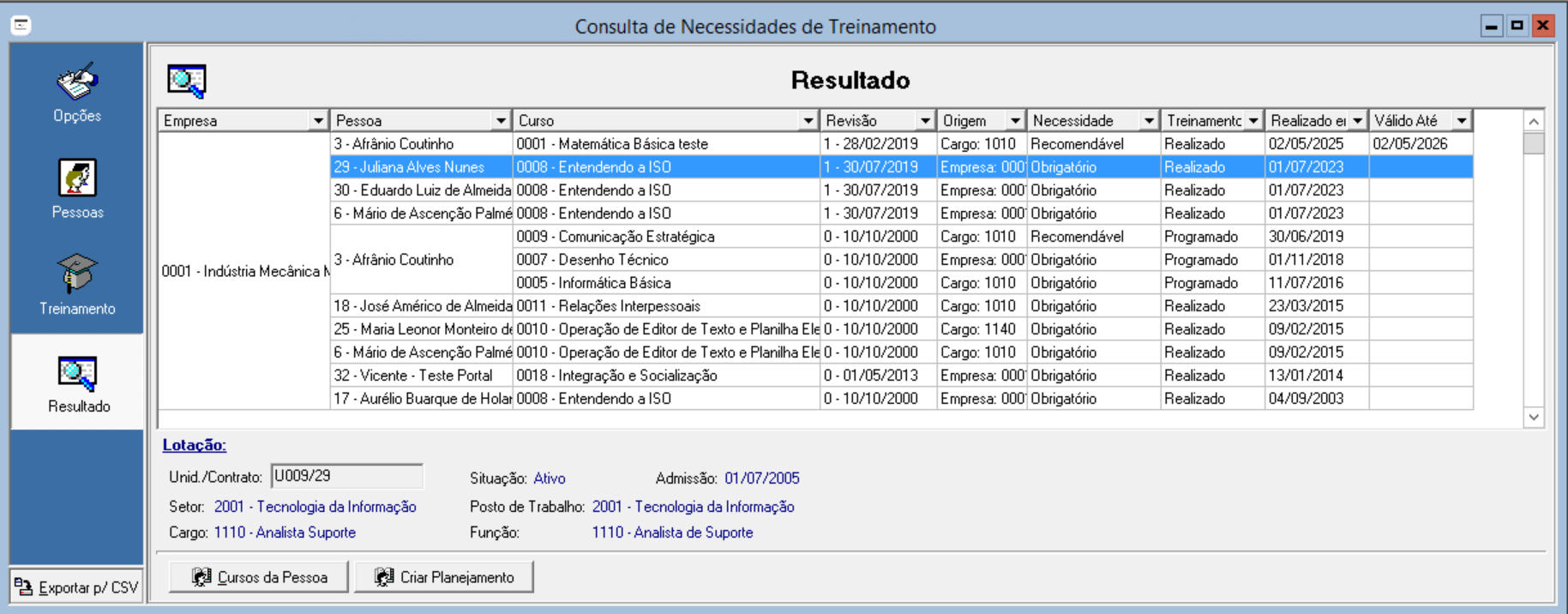This screenshot has width=1568, height=614.
Task: Click the Unid./Contrato input field
Action: (x=346, y=476)
